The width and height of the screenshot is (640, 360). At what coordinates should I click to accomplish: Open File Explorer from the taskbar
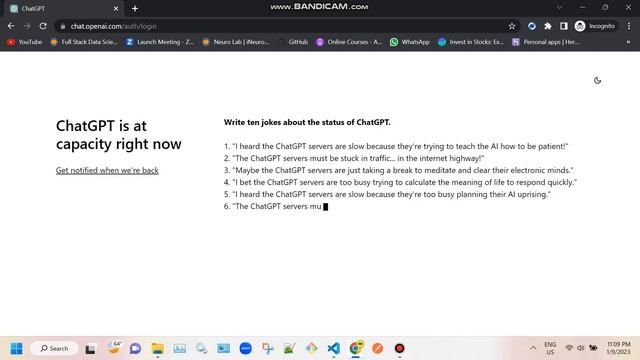158,348
